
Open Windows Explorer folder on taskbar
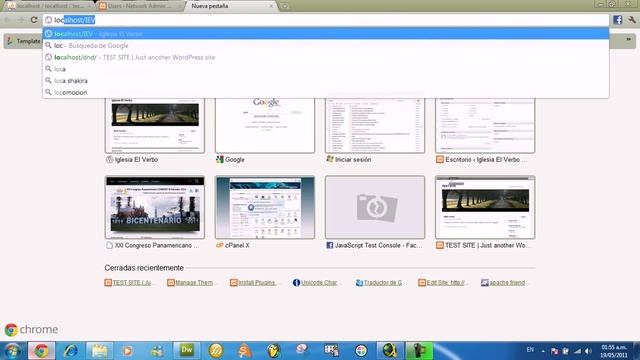point(99,351)
